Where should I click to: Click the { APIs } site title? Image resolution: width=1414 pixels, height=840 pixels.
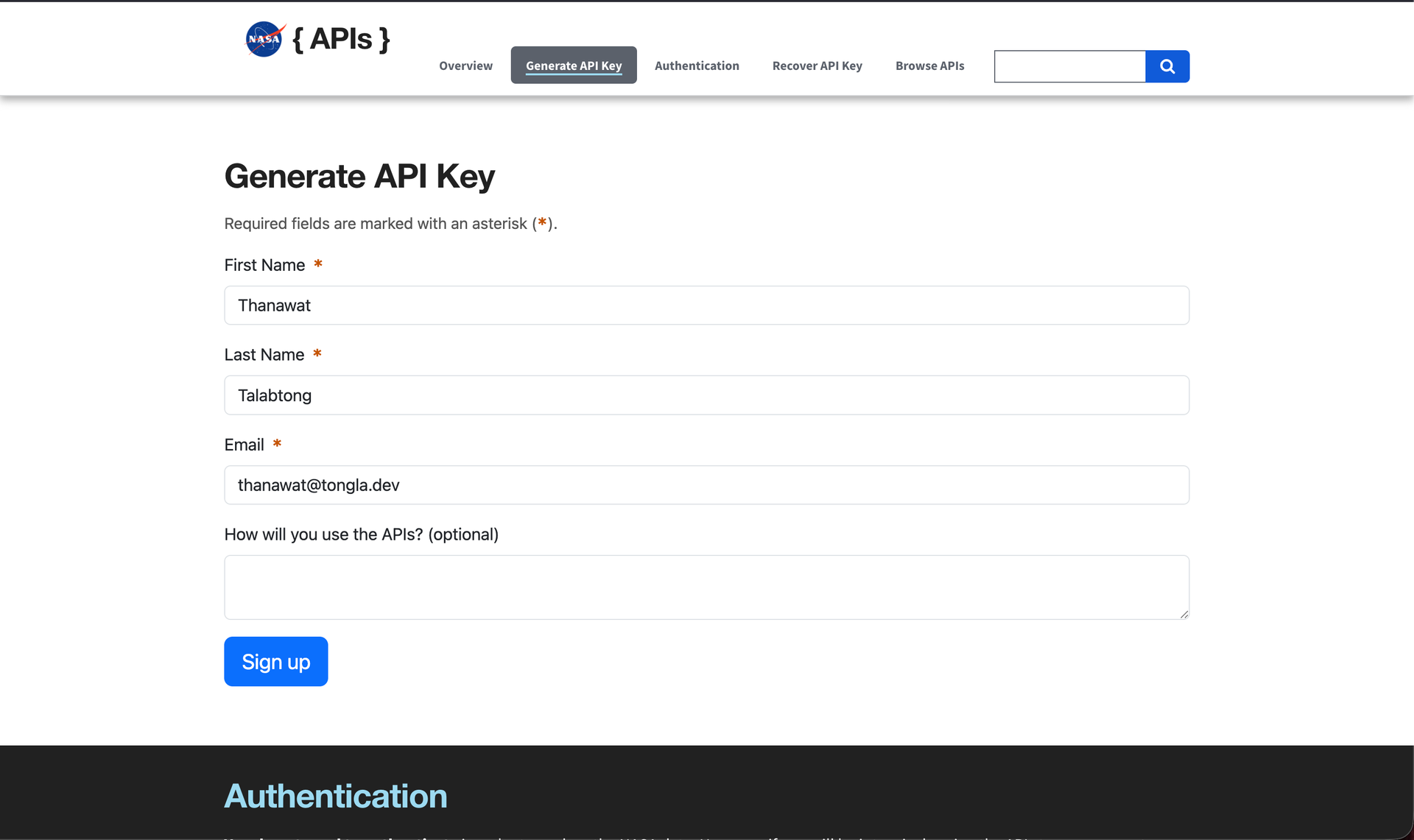coord(341,39)
